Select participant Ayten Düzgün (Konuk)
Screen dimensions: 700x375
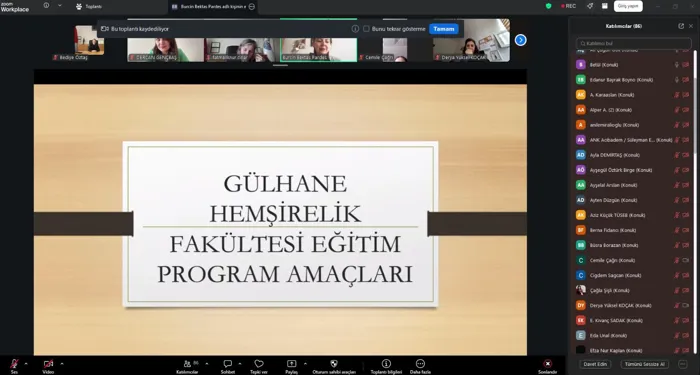(x=633, y=200)
